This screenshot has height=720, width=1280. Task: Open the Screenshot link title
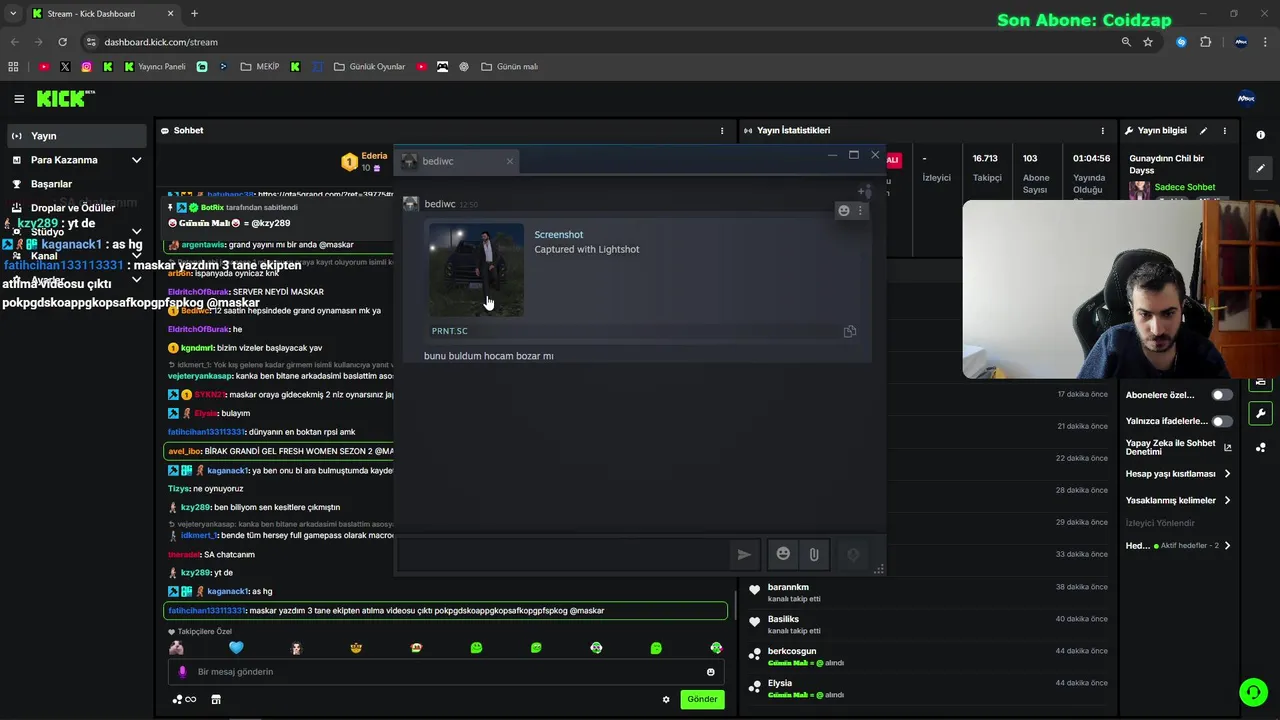pyautogui.click(x=559, y=235)
